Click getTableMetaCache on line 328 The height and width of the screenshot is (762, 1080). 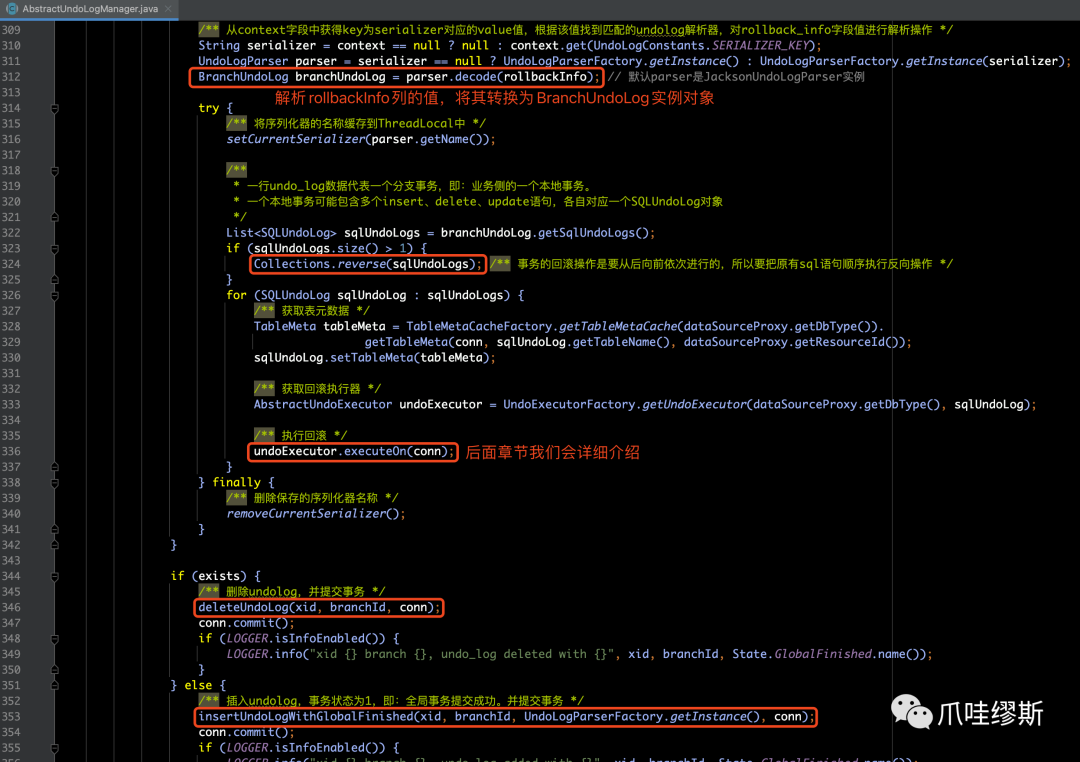(x=618, y=327)
